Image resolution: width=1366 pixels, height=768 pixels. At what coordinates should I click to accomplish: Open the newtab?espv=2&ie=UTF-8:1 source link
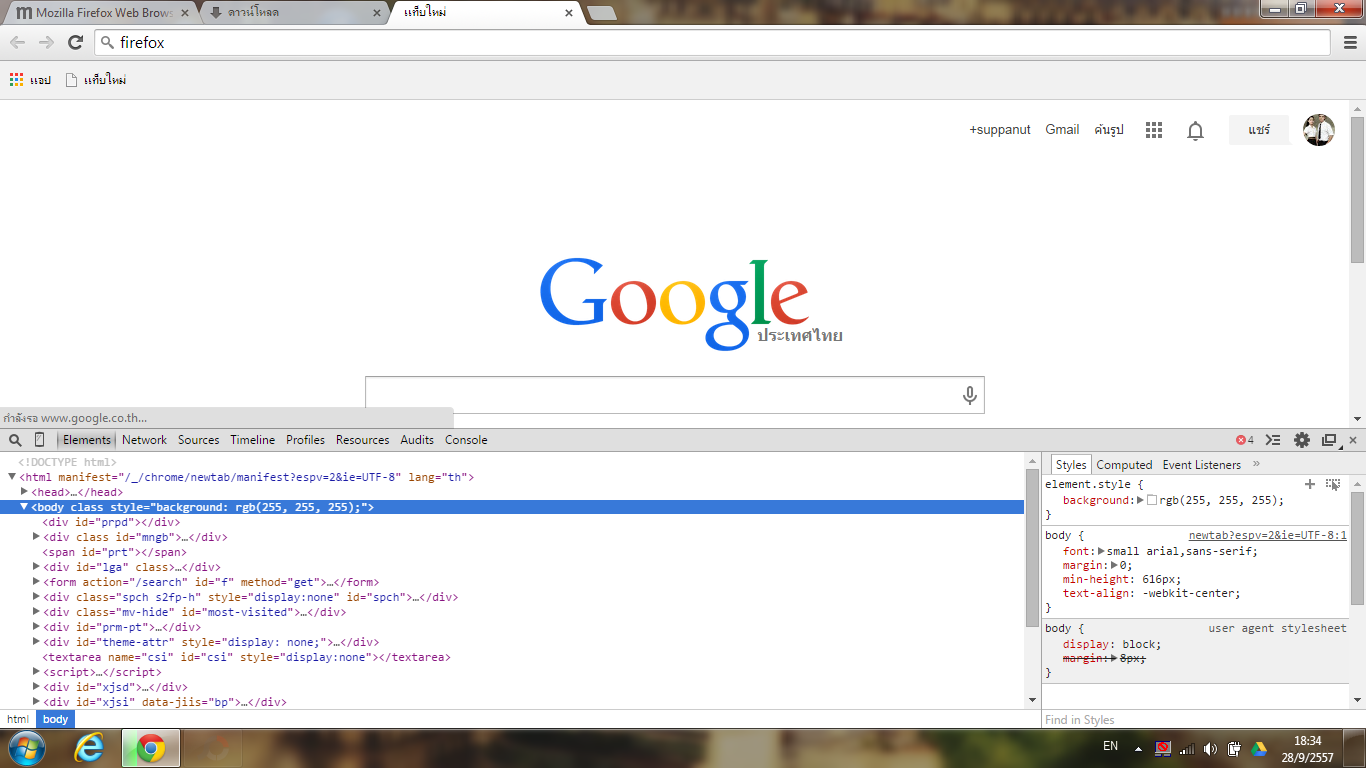[x=1268, y=536]
